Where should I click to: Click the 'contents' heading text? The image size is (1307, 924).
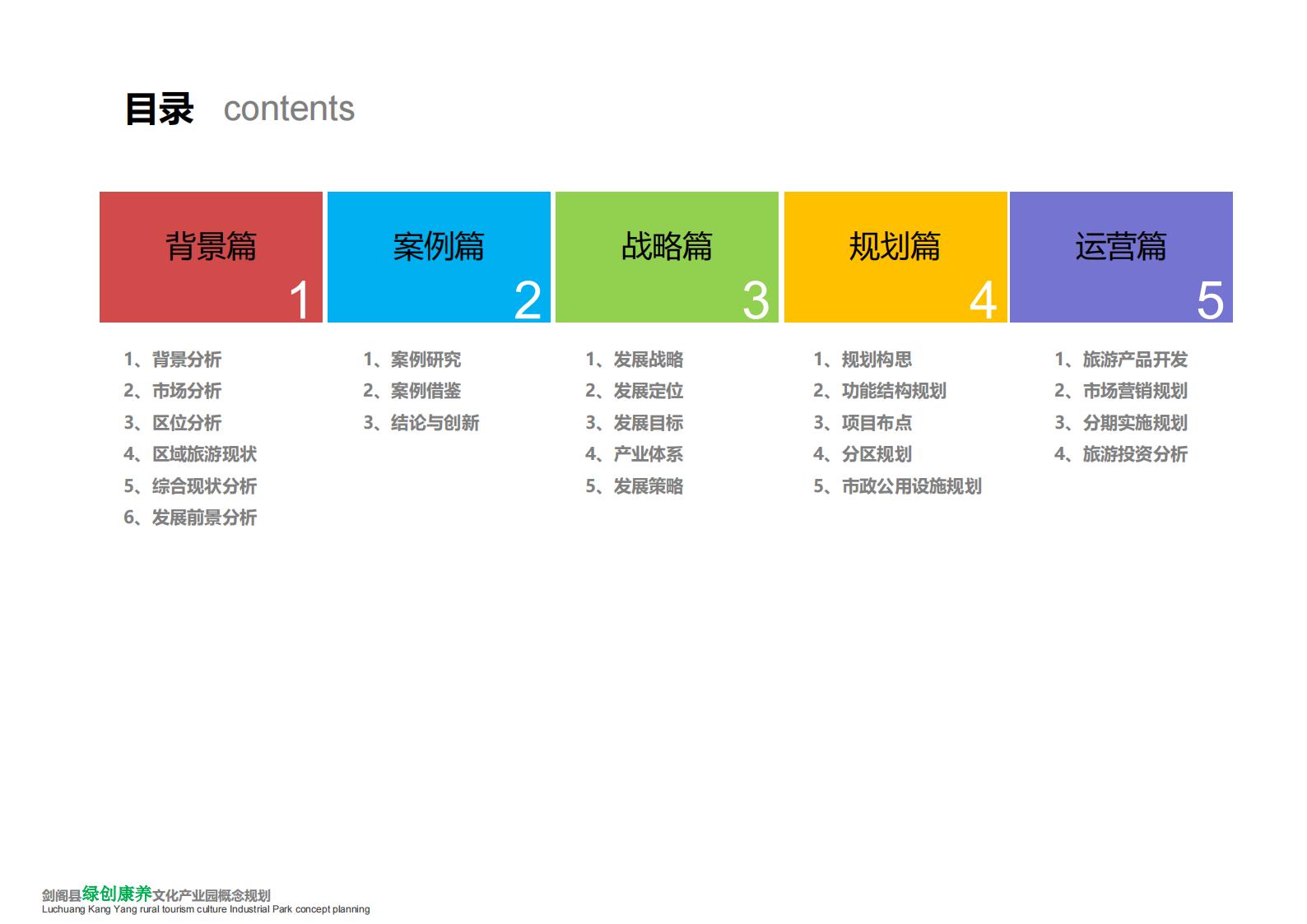289,109
